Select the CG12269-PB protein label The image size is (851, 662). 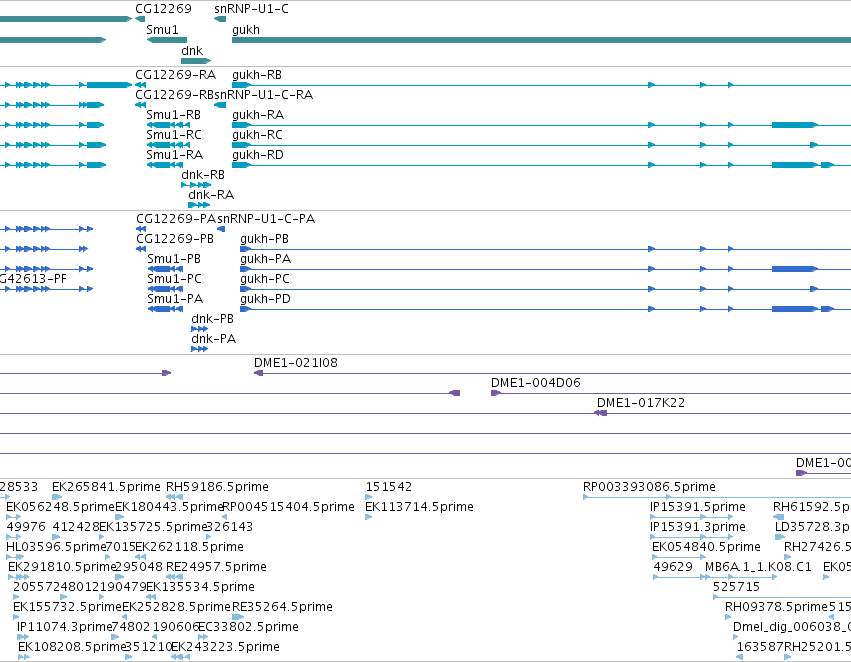click(x=175, y=239)
